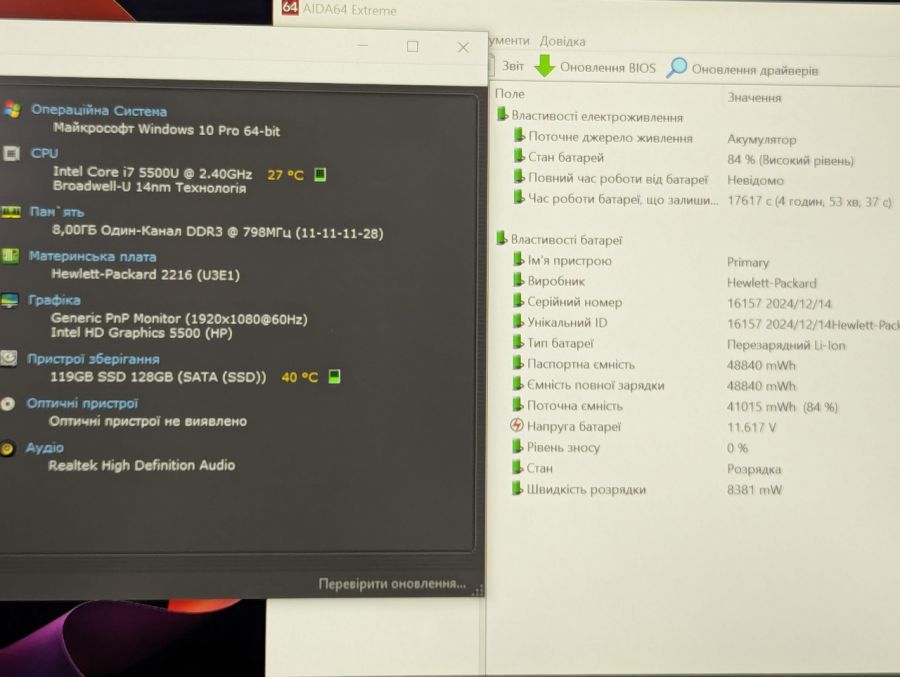Open the Пристрої зберігання section link
The image size is (900, 677).
(x=93, y=359)
